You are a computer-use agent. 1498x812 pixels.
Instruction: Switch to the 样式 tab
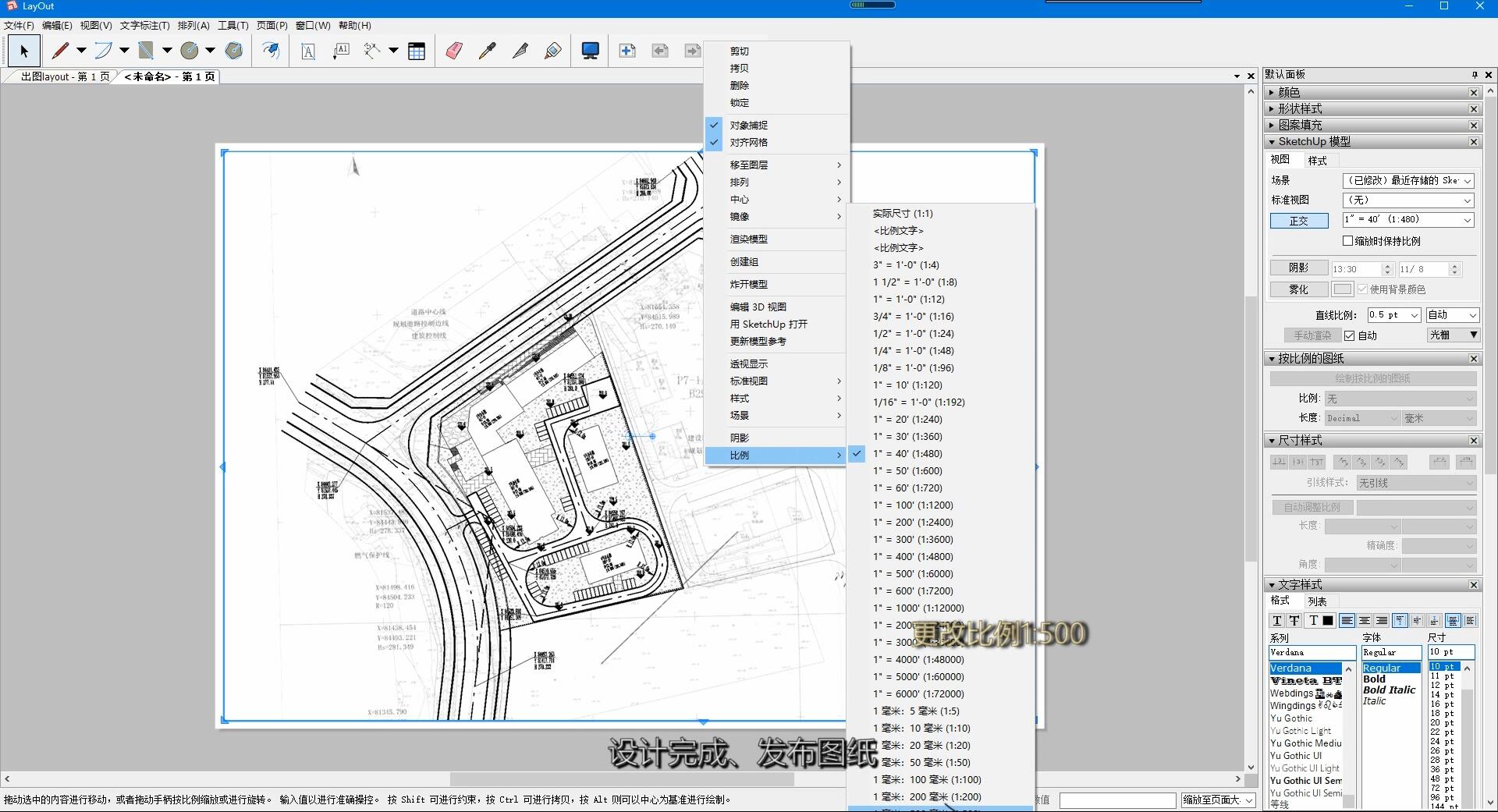[x=1317, y=160]
